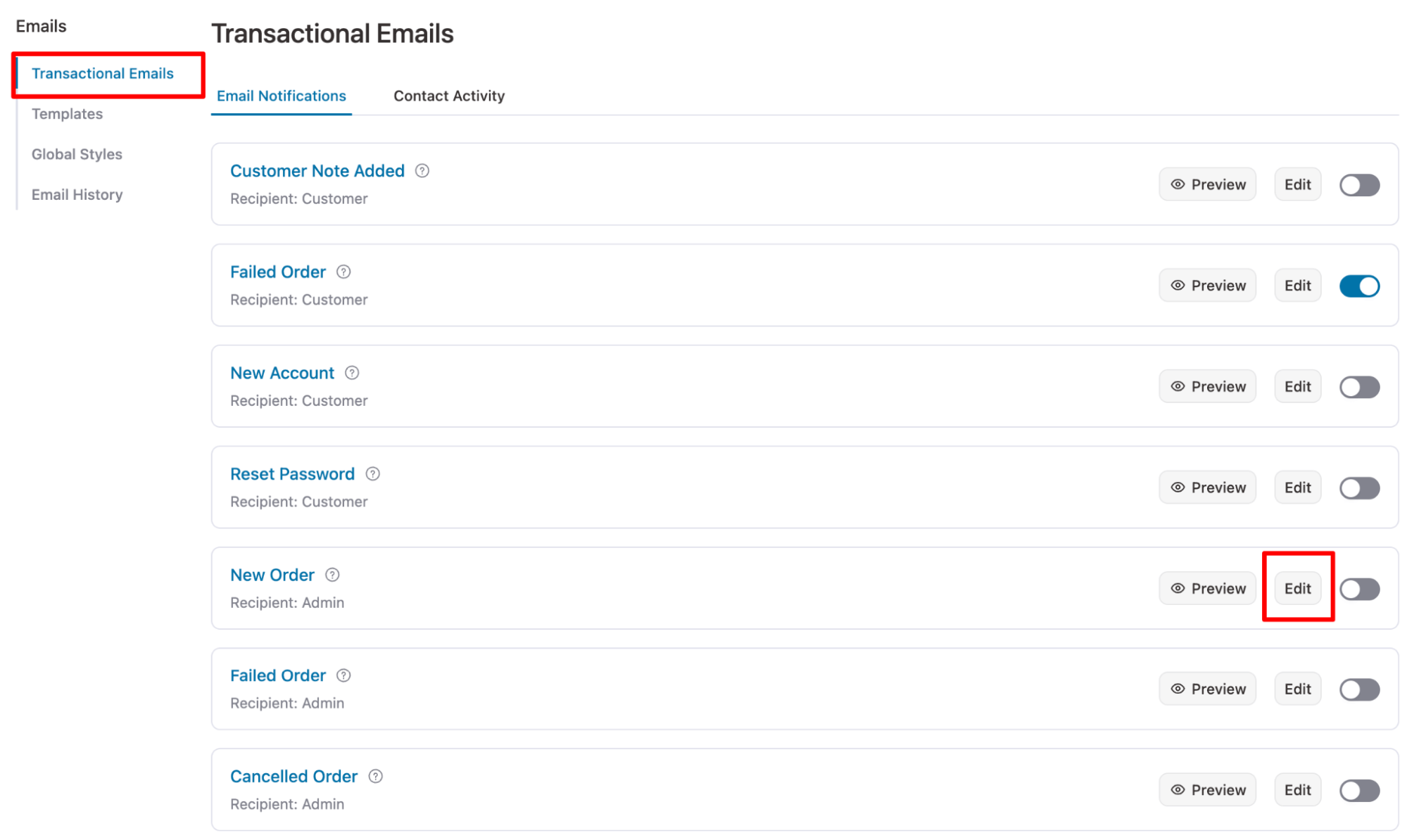Click 'Recipient: Admin' under Cancelled Order

[287, 804]
